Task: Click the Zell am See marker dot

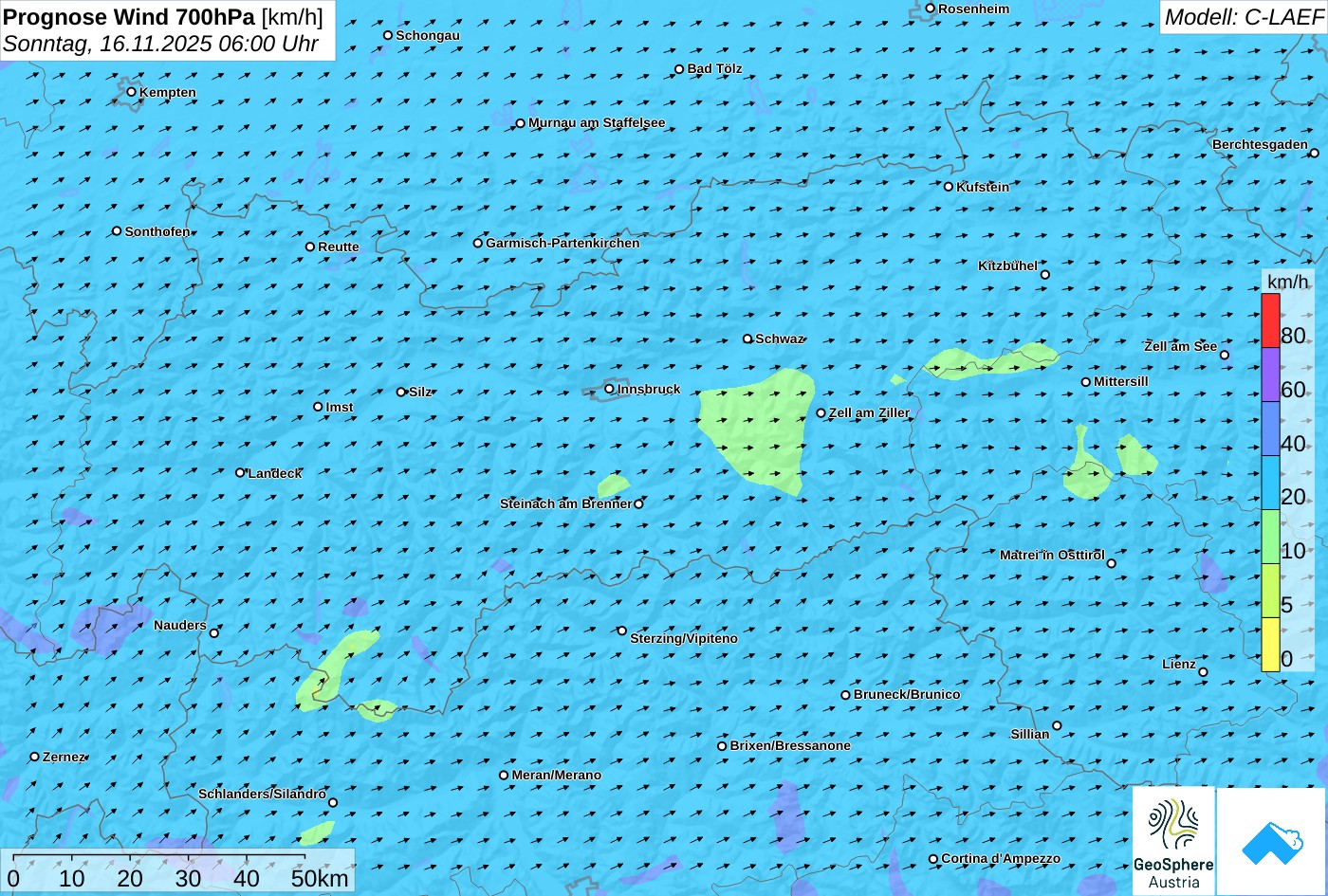Action: [x=1225, y=355]
